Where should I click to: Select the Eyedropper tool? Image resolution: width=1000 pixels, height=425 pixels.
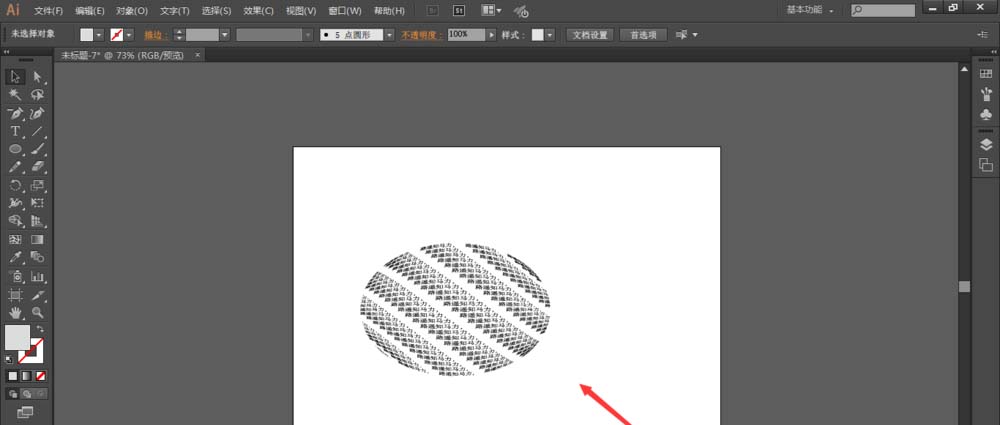coord(15,258)
